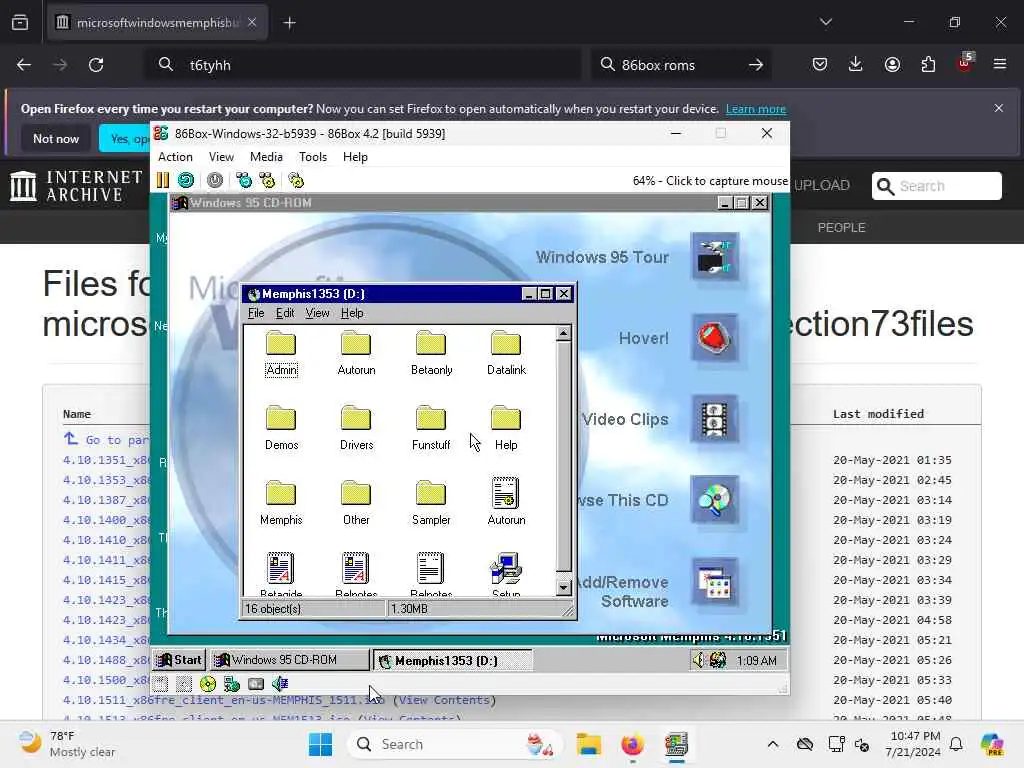Send Ctrl+Alt+Del via the teal toolbar icon
Image resolution: width=1024 pixels, height=768 pixels.
click(x=244, y=180)
